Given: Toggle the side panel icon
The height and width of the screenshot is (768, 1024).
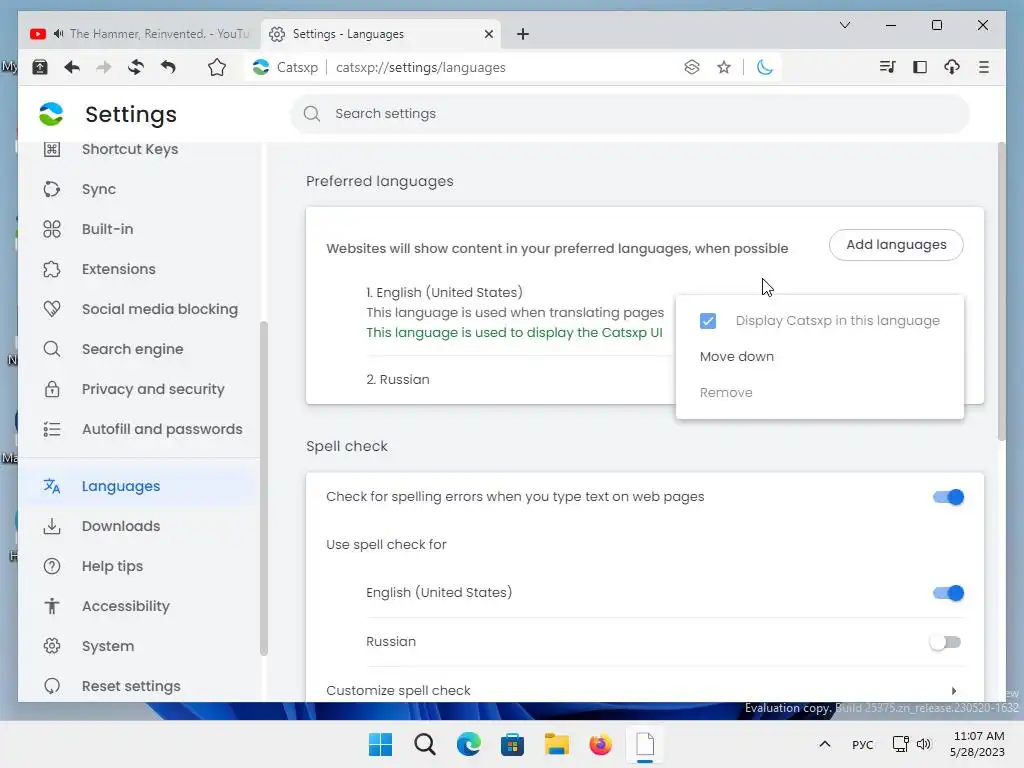Looking at the screenshot, I should pos(920,67).
